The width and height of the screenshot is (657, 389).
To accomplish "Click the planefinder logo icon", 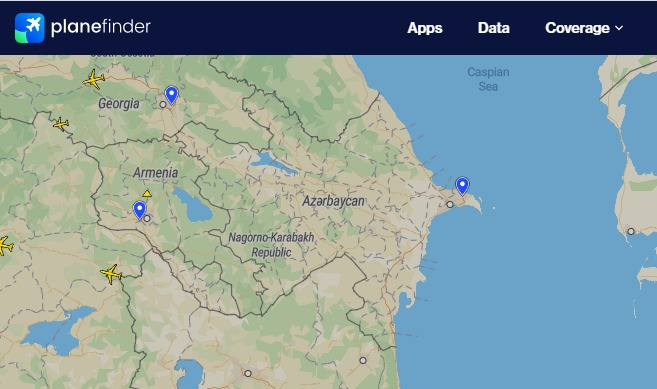I will click(x=29, y=28).
